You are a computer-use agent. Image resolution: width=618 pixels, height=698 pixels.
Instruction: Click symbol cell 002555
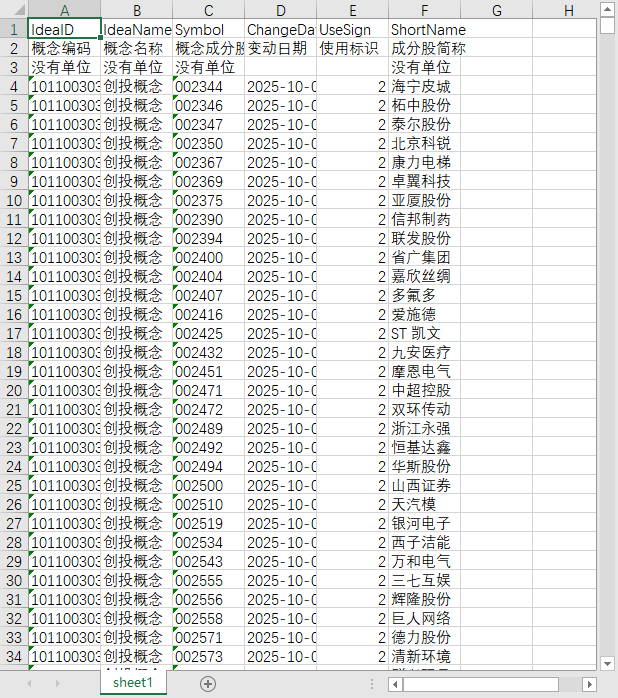208,580
